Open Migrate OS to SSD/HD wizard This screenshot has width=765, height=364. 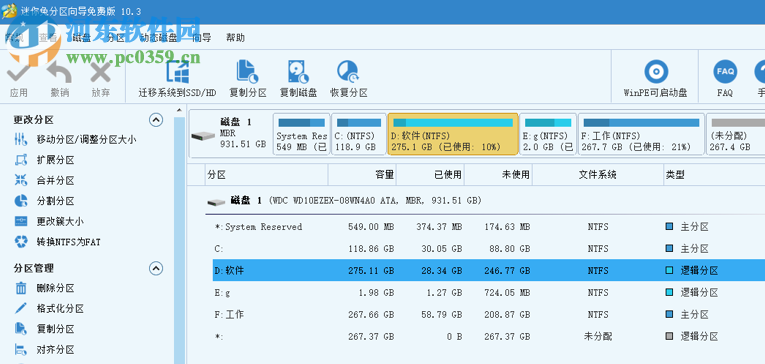pyautogui.click(x=177, y=80)
